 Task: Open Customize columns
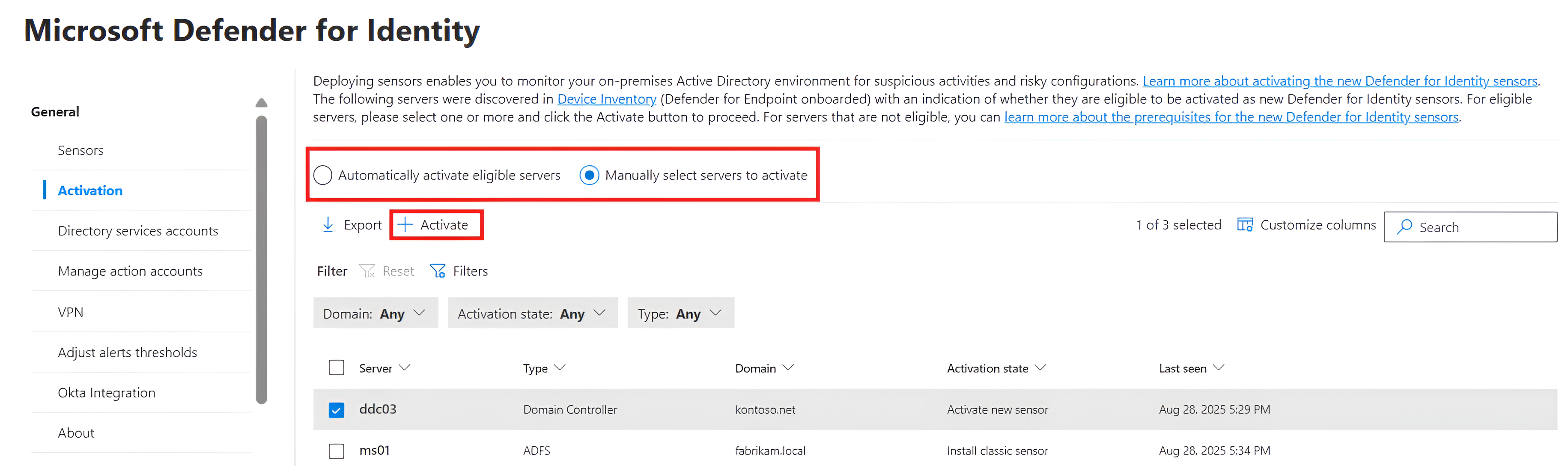point(1306,224)
